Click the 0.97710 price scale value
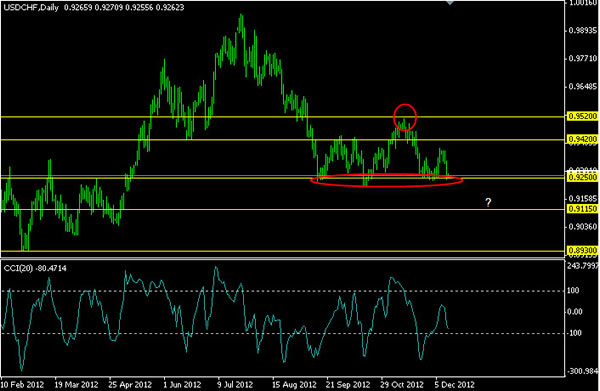Image resolution: width=600 pixels, height=391 pixels. [582, 59]
